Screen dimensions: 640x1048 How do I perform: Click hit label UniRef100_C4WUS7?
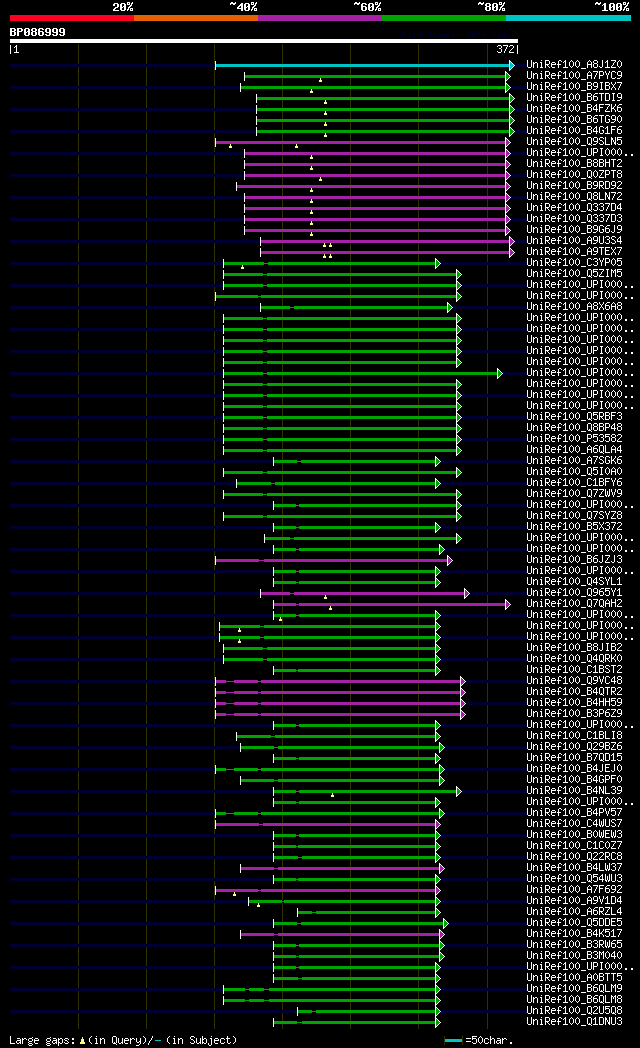(574, 823)
